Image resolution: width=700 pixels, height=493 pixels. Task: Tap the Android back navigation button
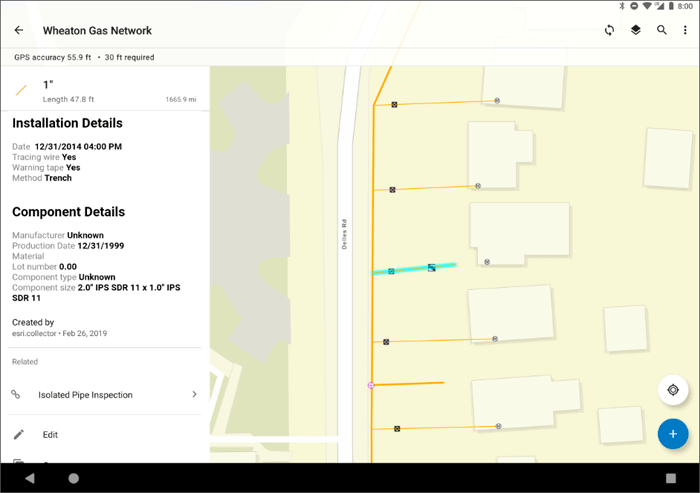click(29, 478)
